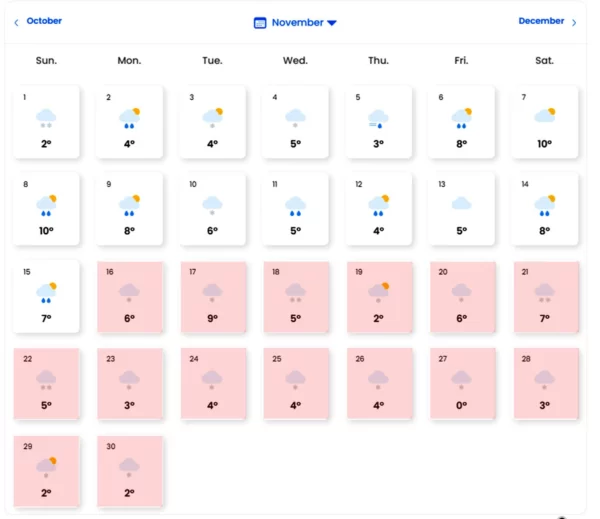Select the plain cloud icon on November 13
Viewport: 600px width, 519px height.
click(x=461, y=203)
